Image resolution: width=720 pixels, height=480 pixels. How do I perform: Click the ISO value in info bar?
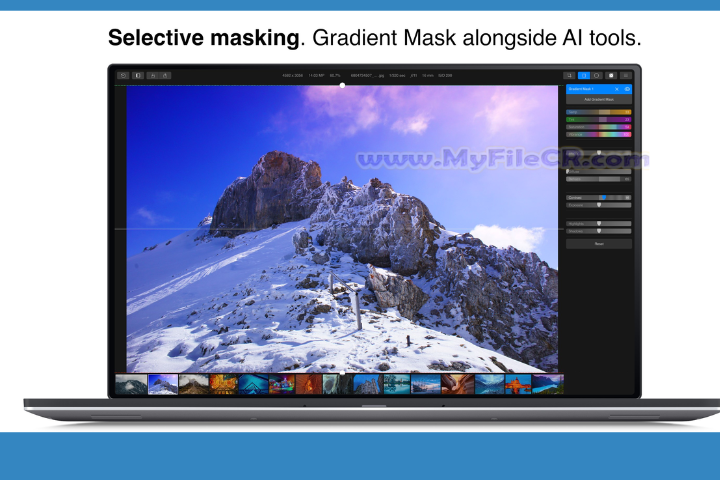point(445,75)
